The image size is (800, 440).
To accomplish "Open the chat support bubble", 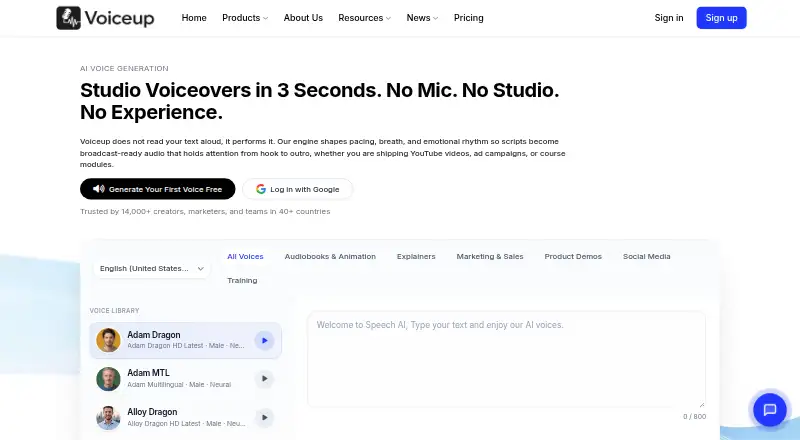I will pos(770,409).
